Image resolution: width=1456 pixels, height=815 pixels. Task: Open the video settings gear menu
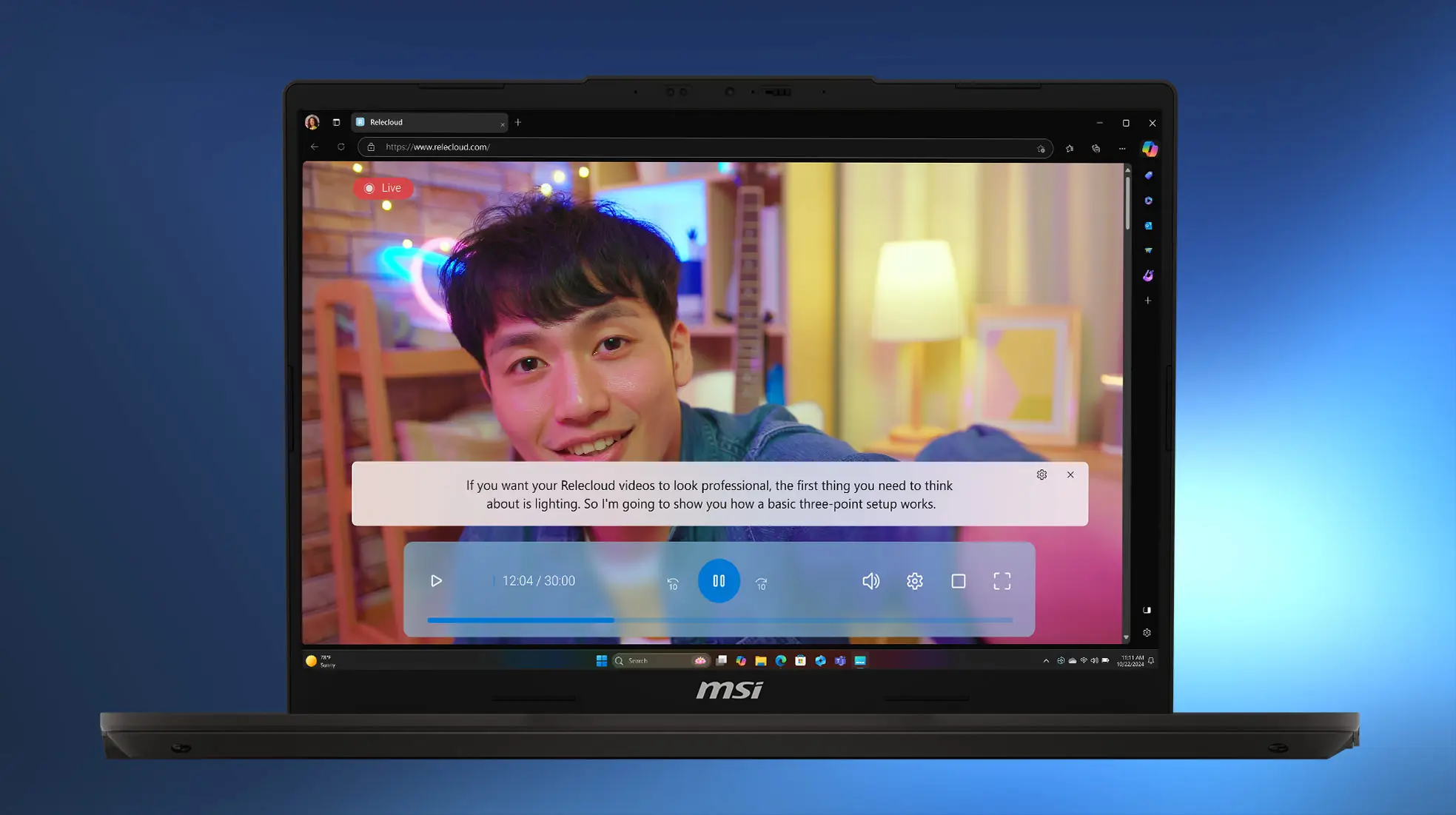tap(915, 581)
